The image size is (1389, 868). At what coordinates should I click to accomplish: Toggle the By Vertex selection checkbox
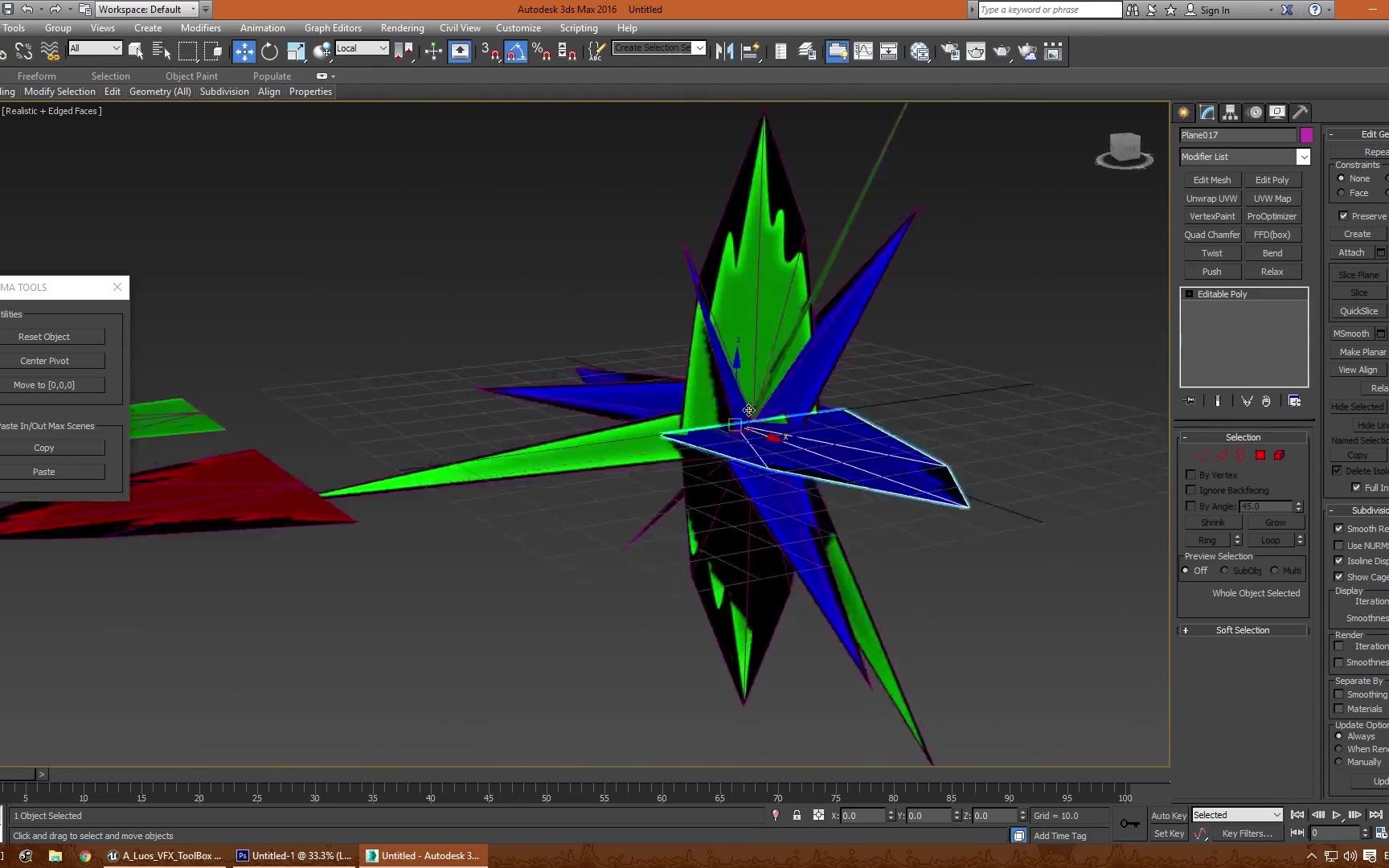click(x=1191, y=474)
